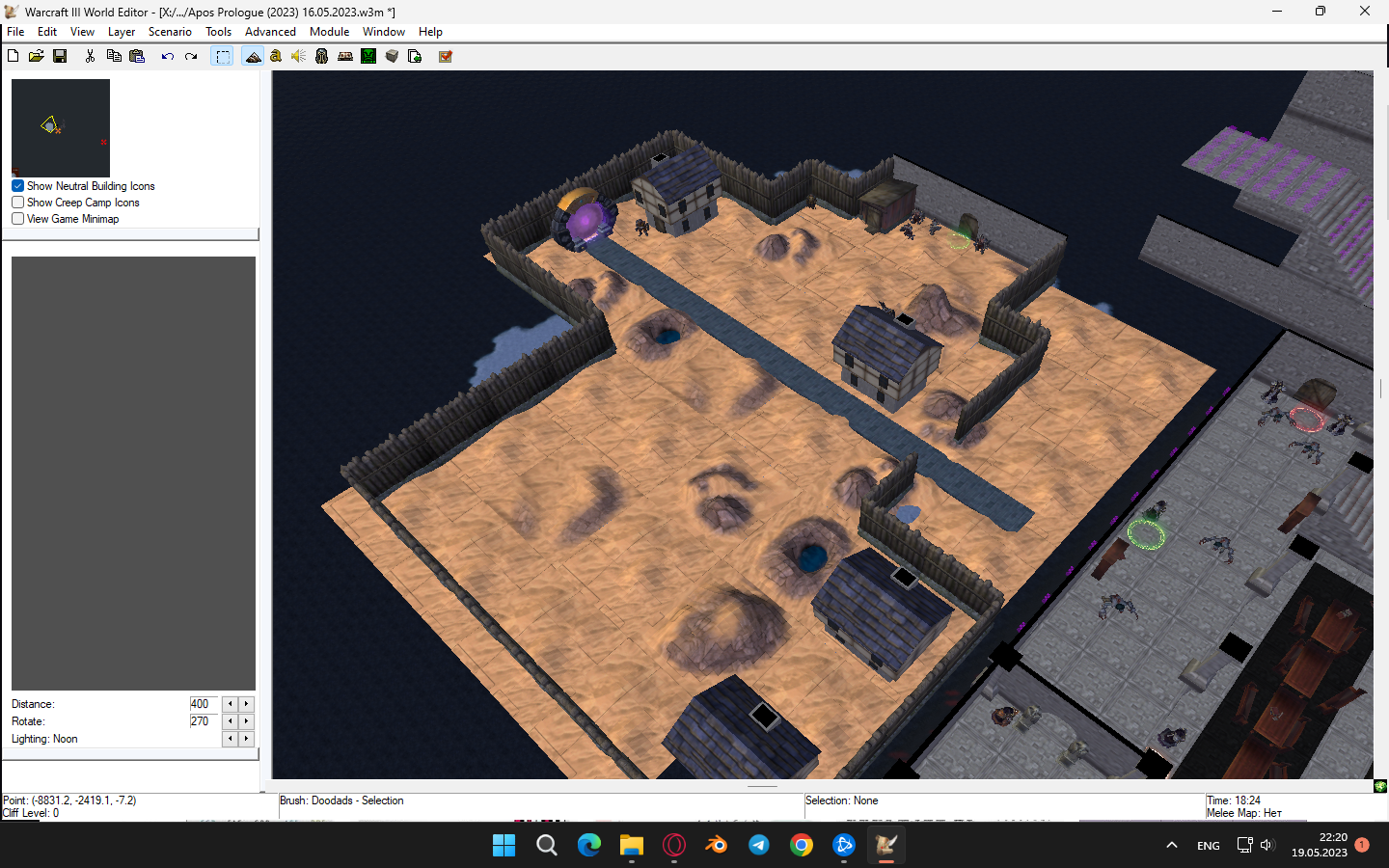
Task: Increase Rotate with right arrow
Action: point(246,721)
